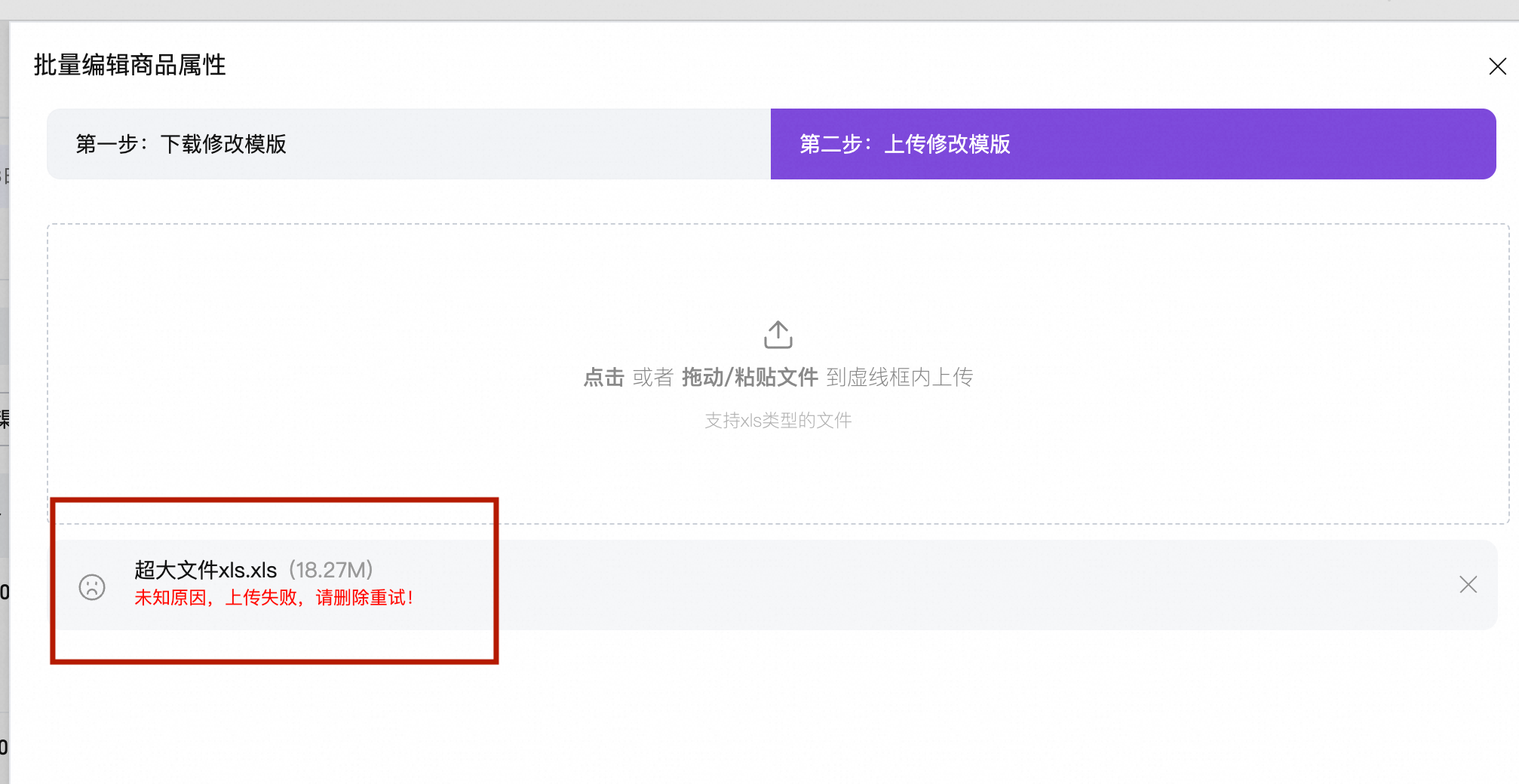This screenshot has height=784, width=1519.
Task: Click the 支持xls类型的文件 hint text
Action: point(778,420)
